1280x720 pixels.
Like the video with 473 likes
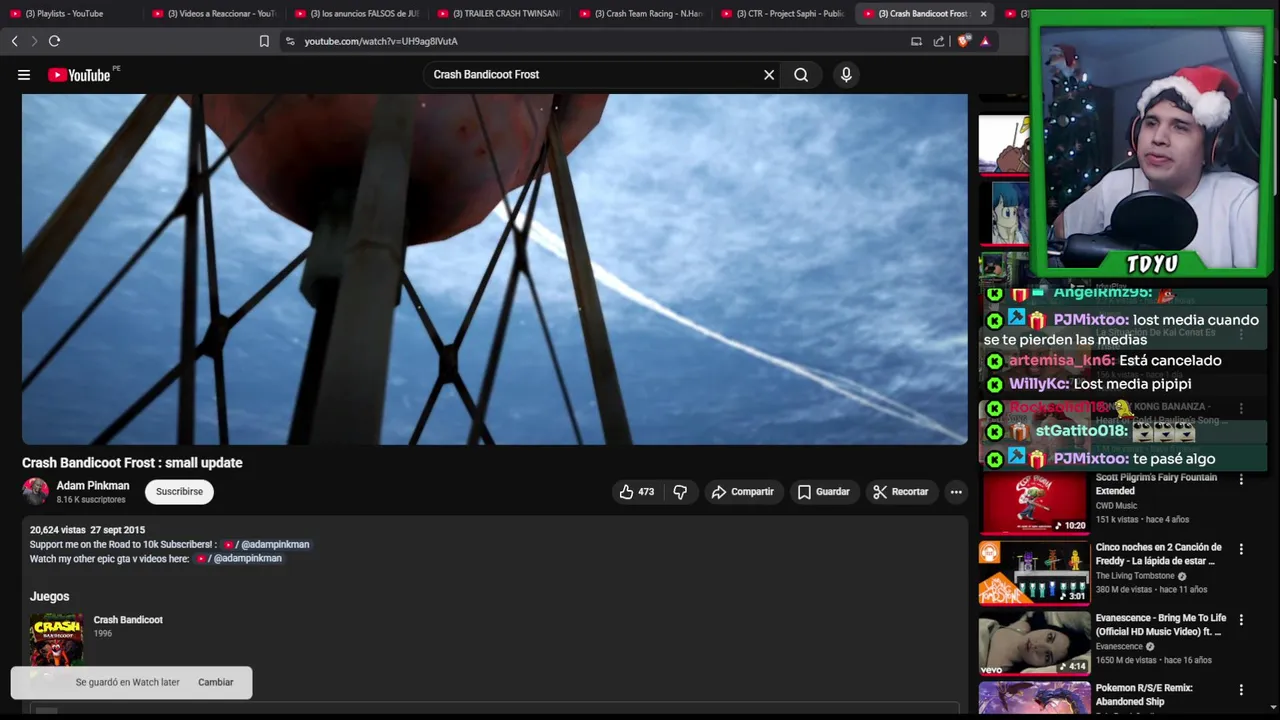pos(636,492)
